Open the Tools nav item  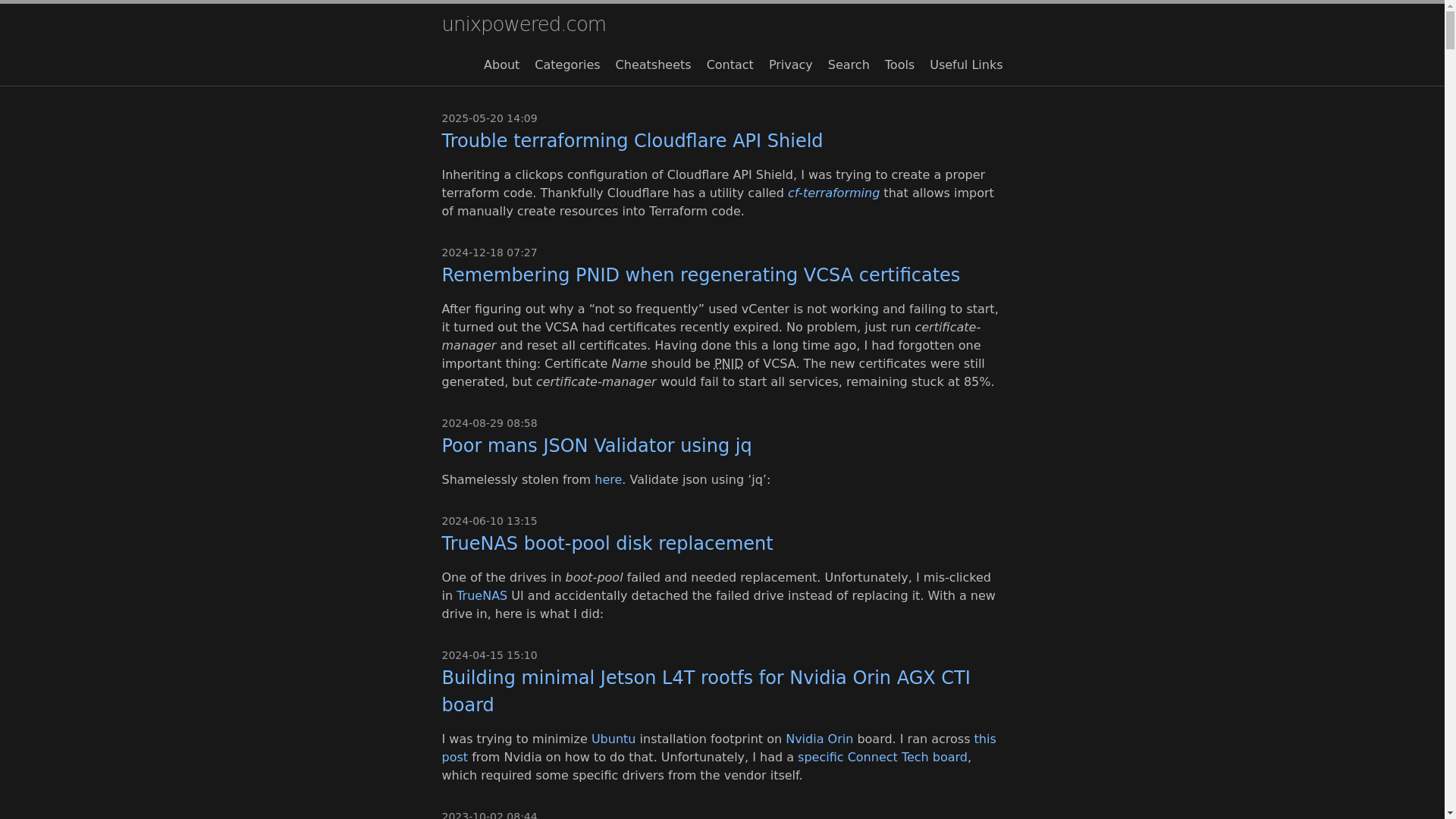click(x=899, y=65)
